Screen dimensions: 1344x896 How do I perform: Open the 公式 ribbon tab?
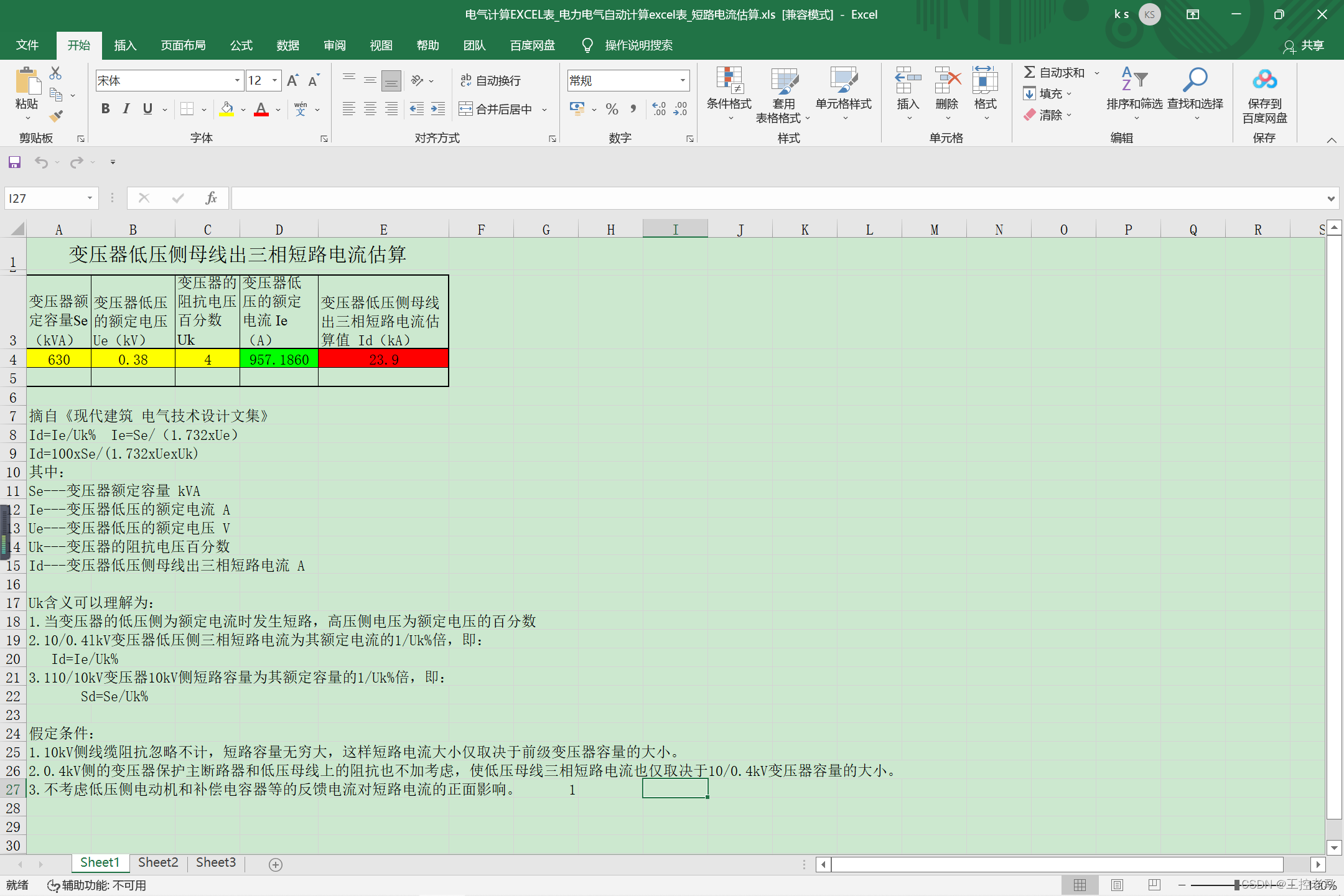(x=241, y=45)
